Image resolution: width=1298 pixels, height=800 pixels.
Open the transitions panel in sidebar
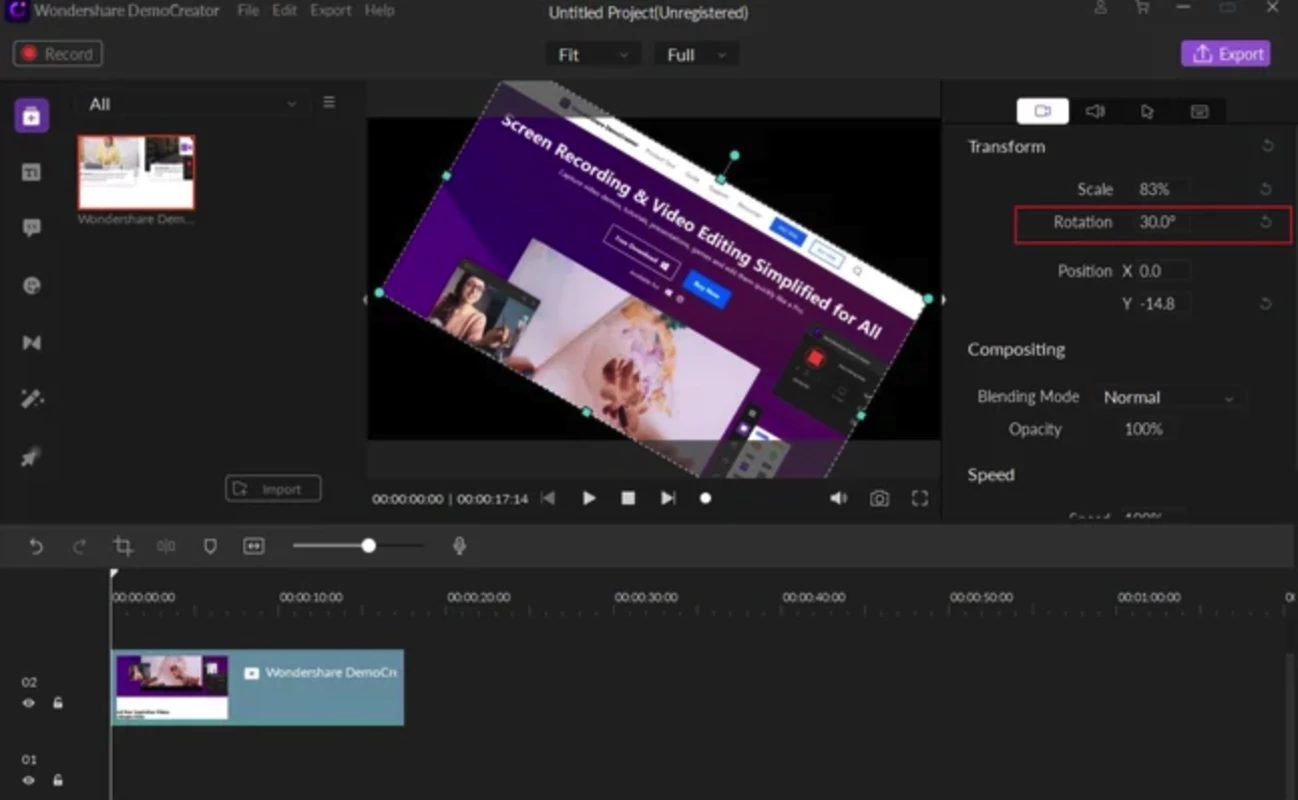click(x=31, y=343)
